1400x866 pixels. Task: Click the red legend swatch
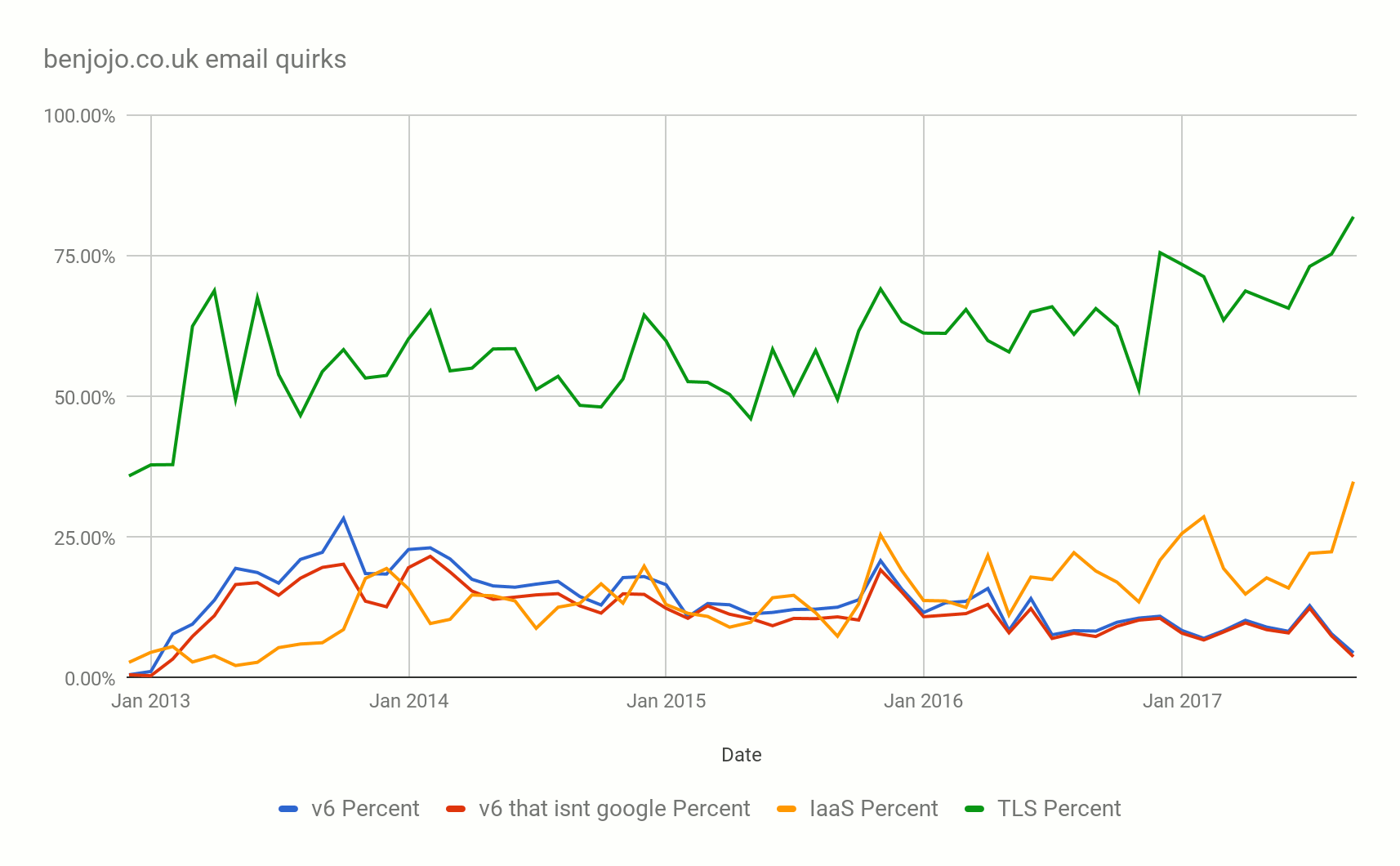click(x=456, y=809)
